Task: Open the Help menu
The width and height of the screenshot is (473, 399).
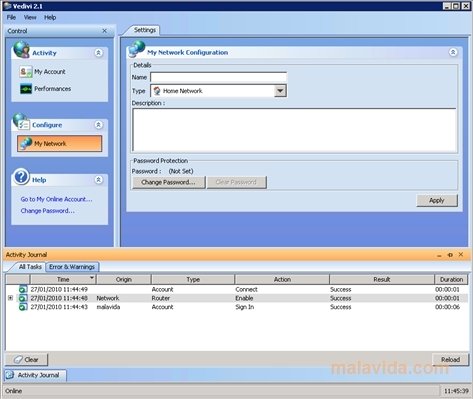Action: (x=50, y=17)
